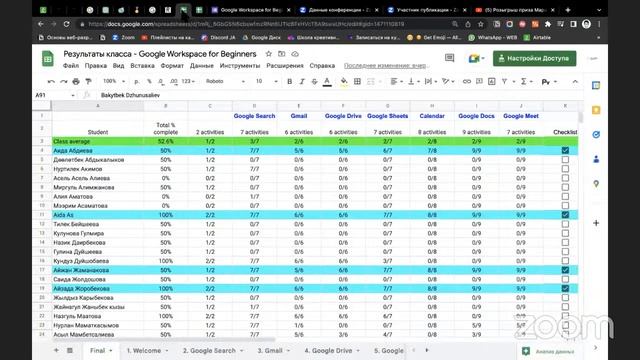Click the Move document folder icon
The image size is (640, 360).
click(x=282, y=54)
